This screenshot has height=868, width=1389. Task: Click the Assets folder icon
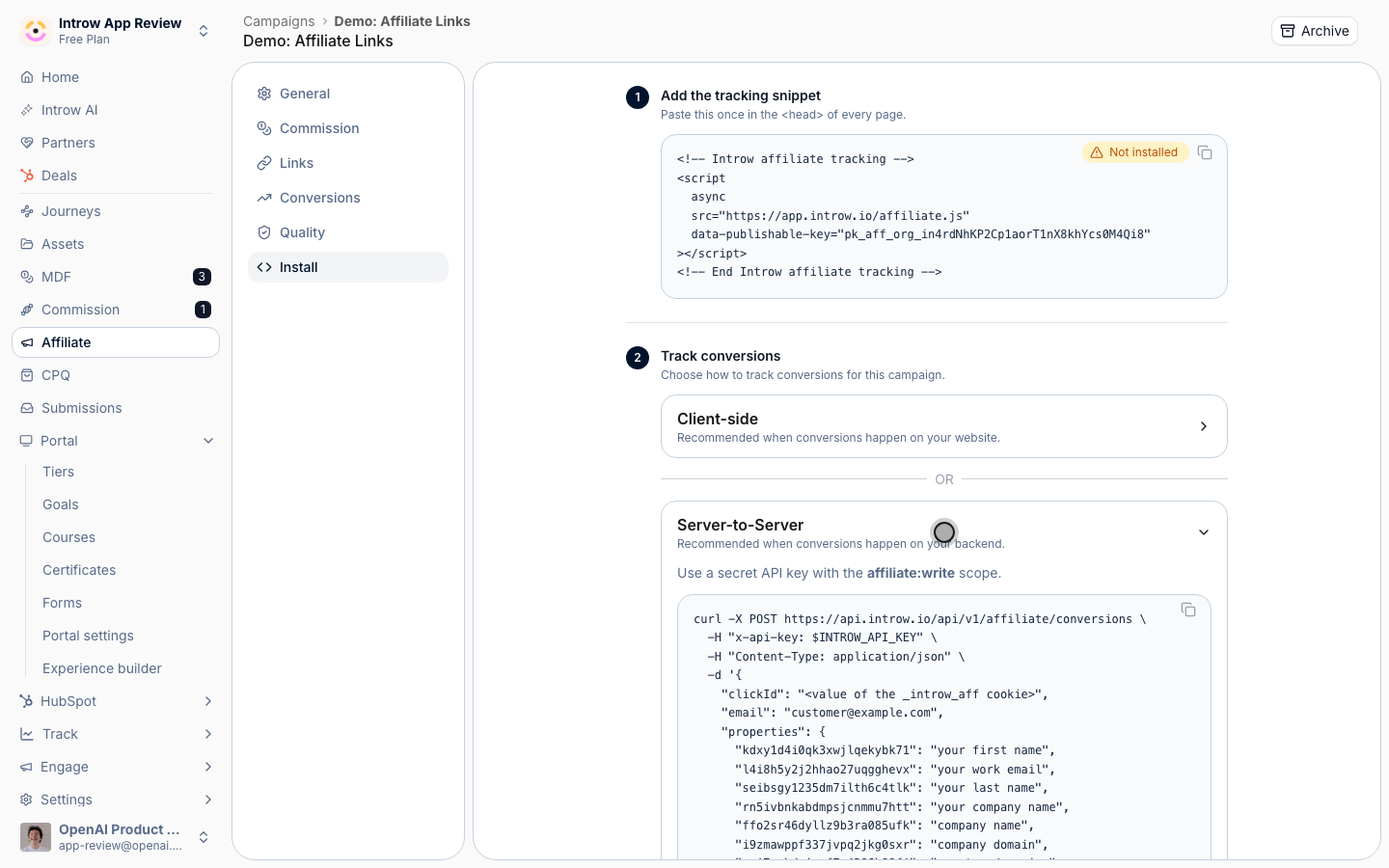(x=27, y=244)
